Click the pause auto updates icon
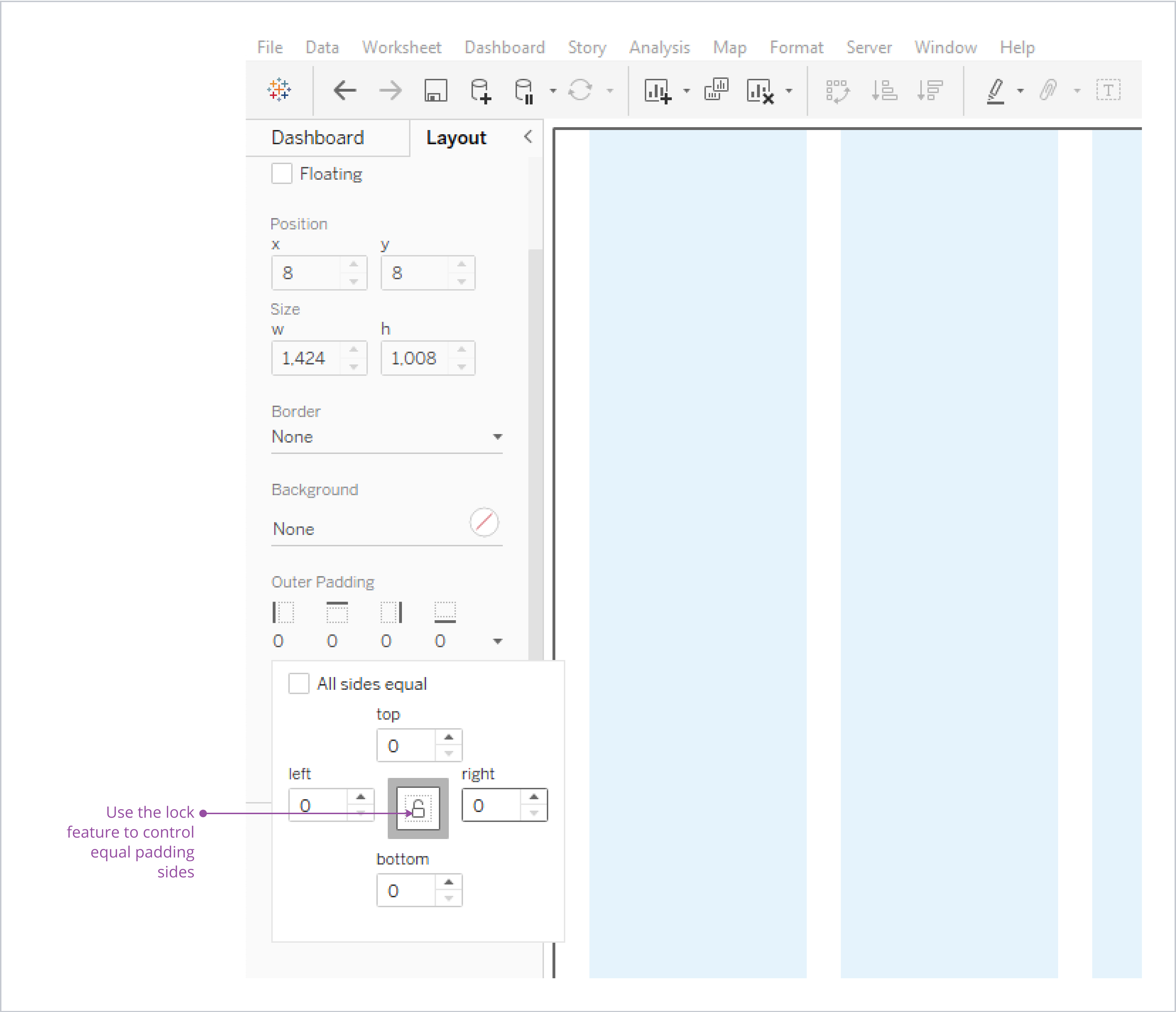The width and height of the screenshot is (1176, 1012). (524, 91)
